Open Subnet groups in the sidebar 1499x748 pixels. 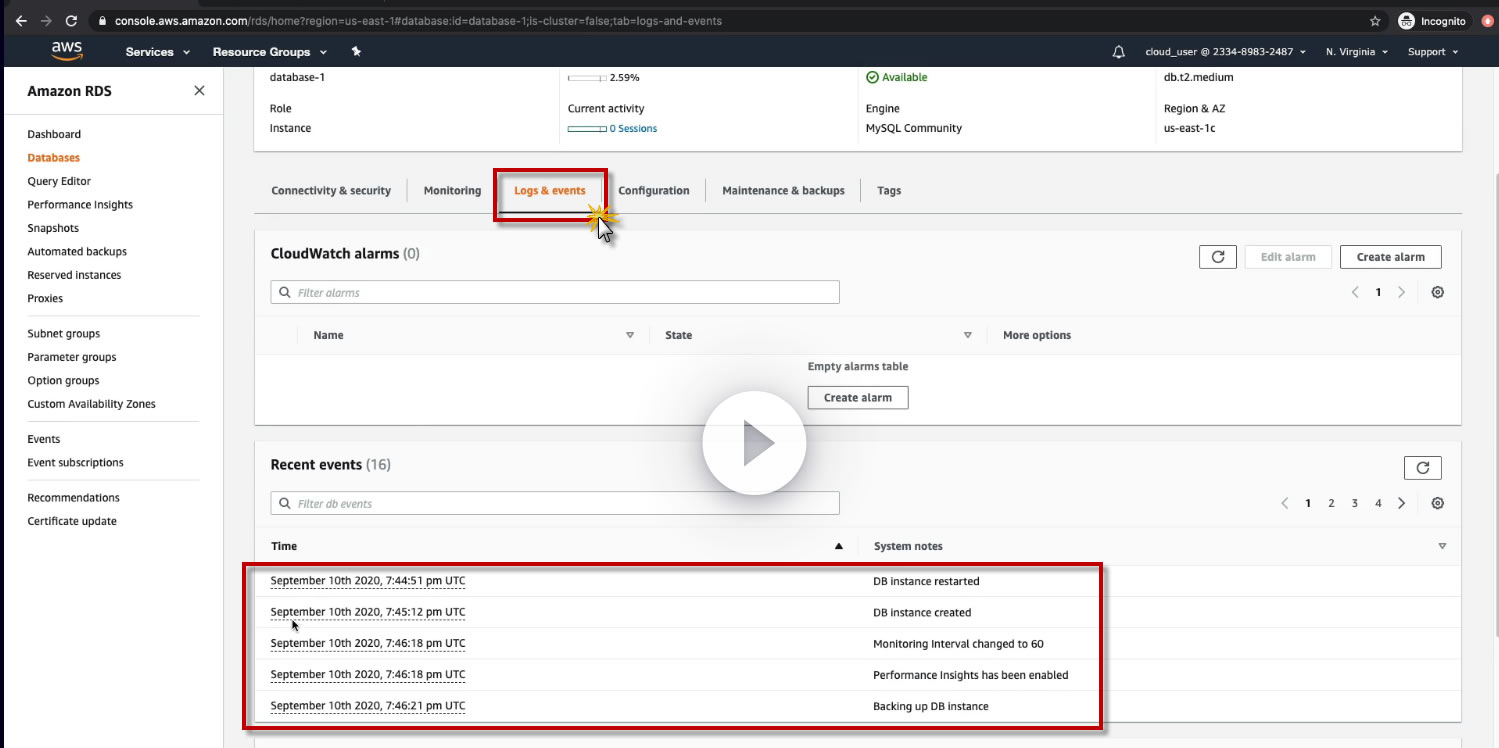tap(64, 334)
